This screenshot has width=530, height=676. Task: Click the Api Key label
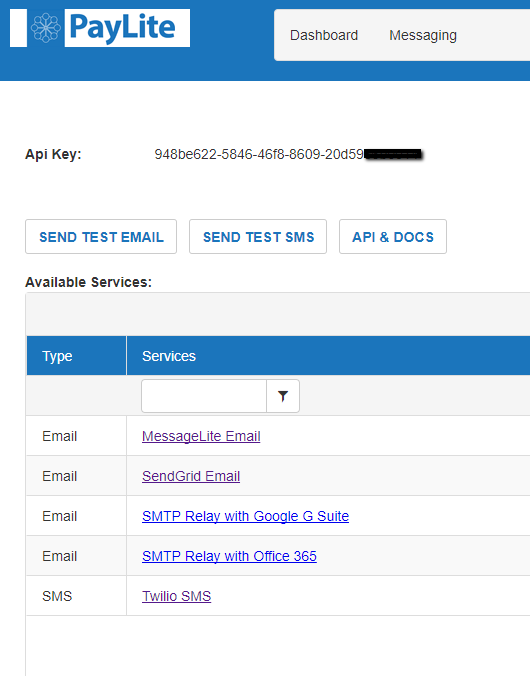[x=53, y=154]
